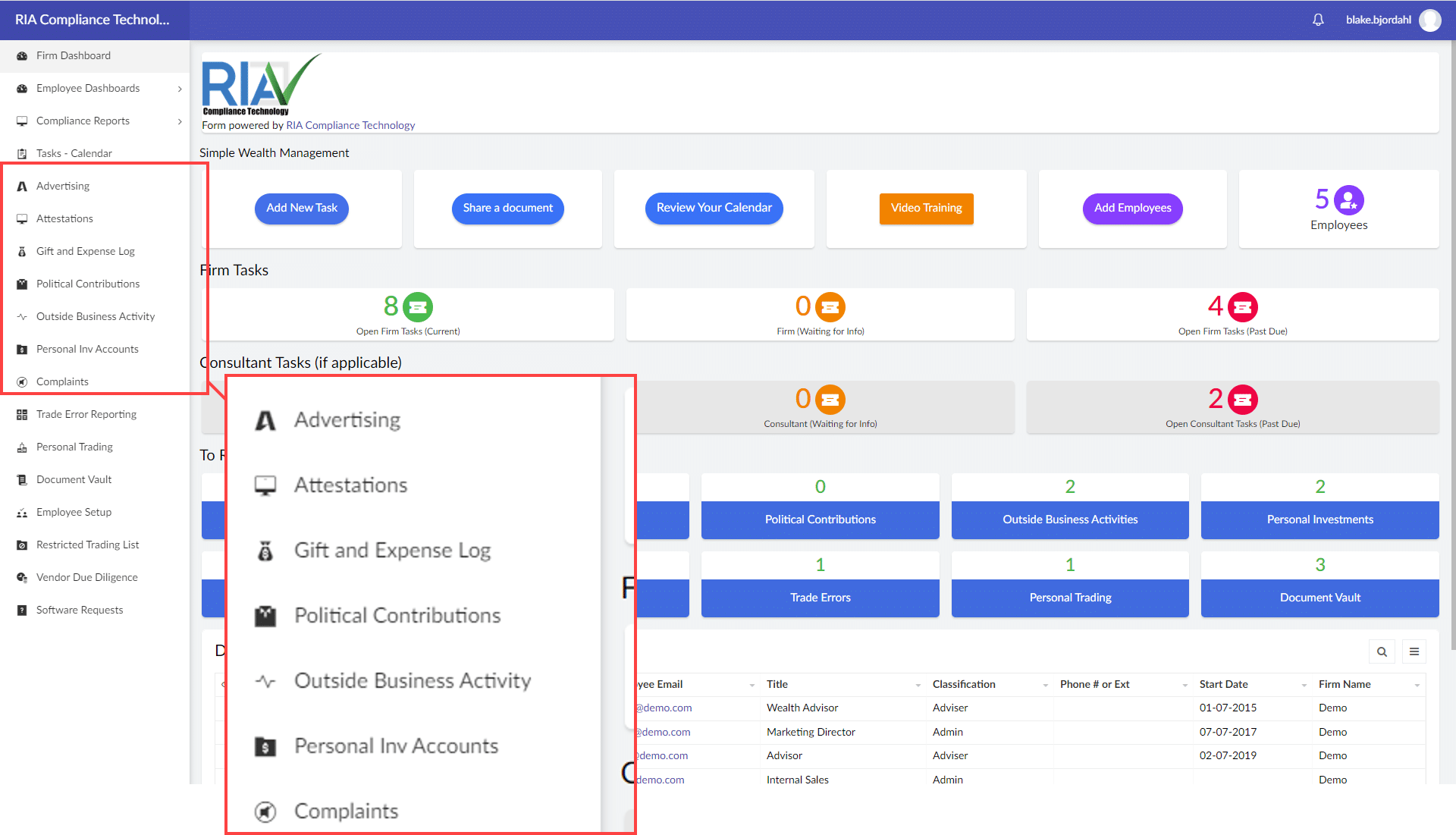Screen dimensions: 1456x835
Task: Click the orange Video Training button
Action: tap(926, 208)
